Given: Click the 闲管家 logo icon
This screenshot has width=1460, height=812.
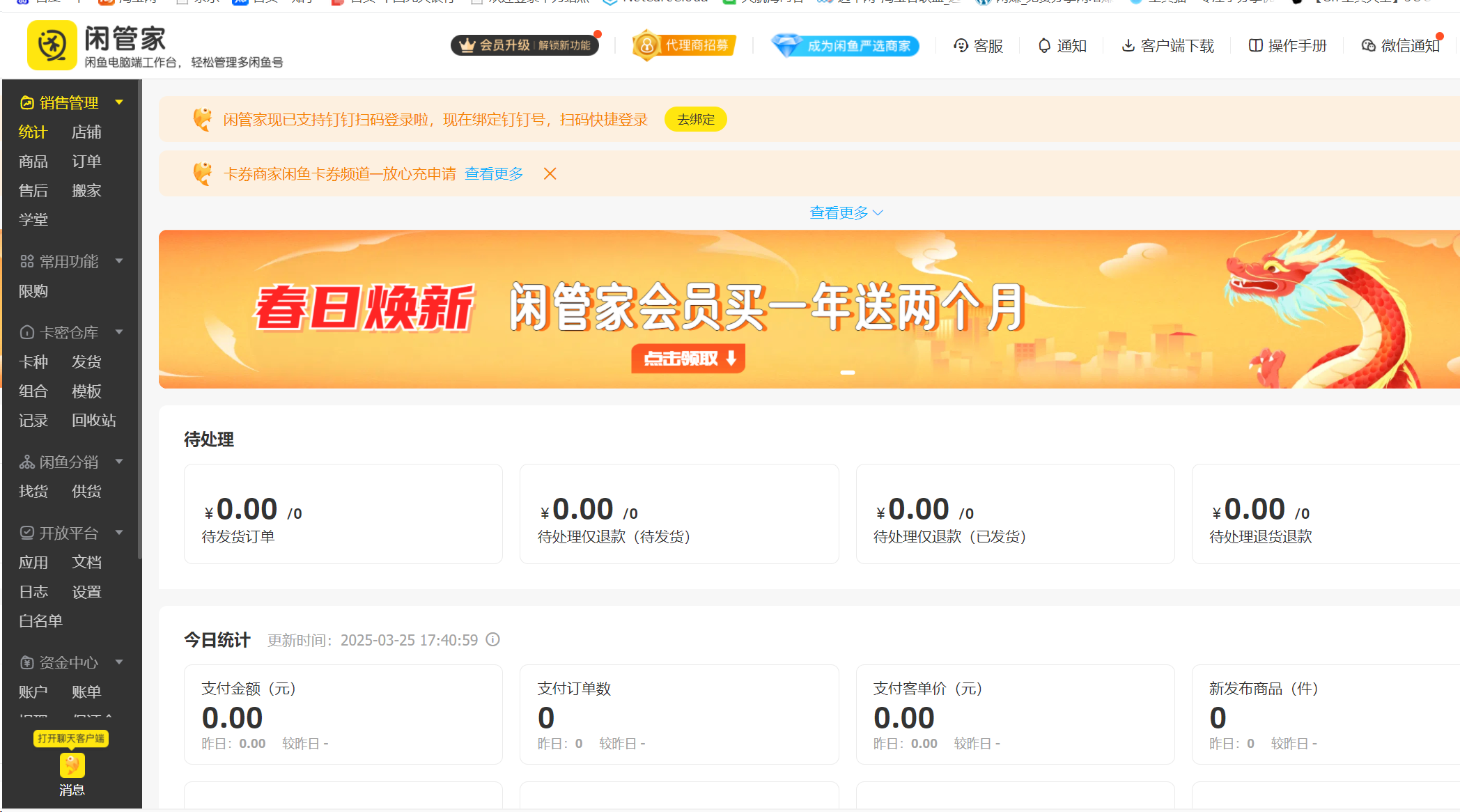Looking at the screenshot, I should 52,45.
